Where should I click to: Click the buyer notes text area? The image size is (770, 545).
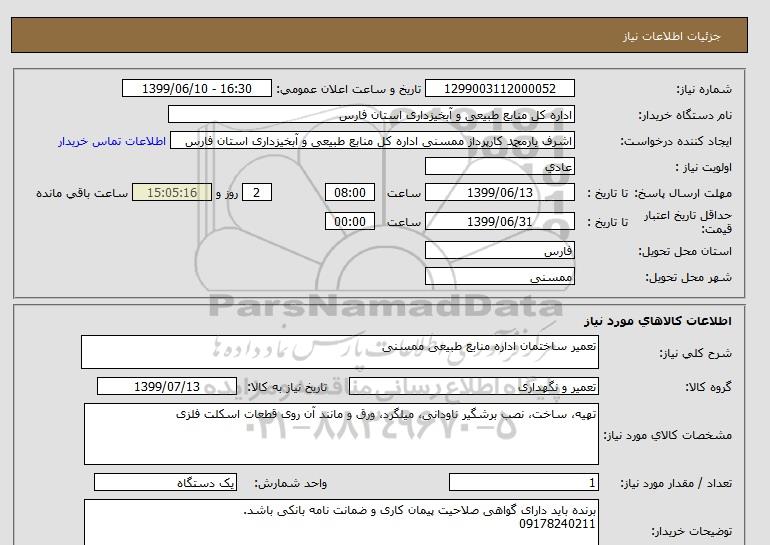click(x=341, y=522)
